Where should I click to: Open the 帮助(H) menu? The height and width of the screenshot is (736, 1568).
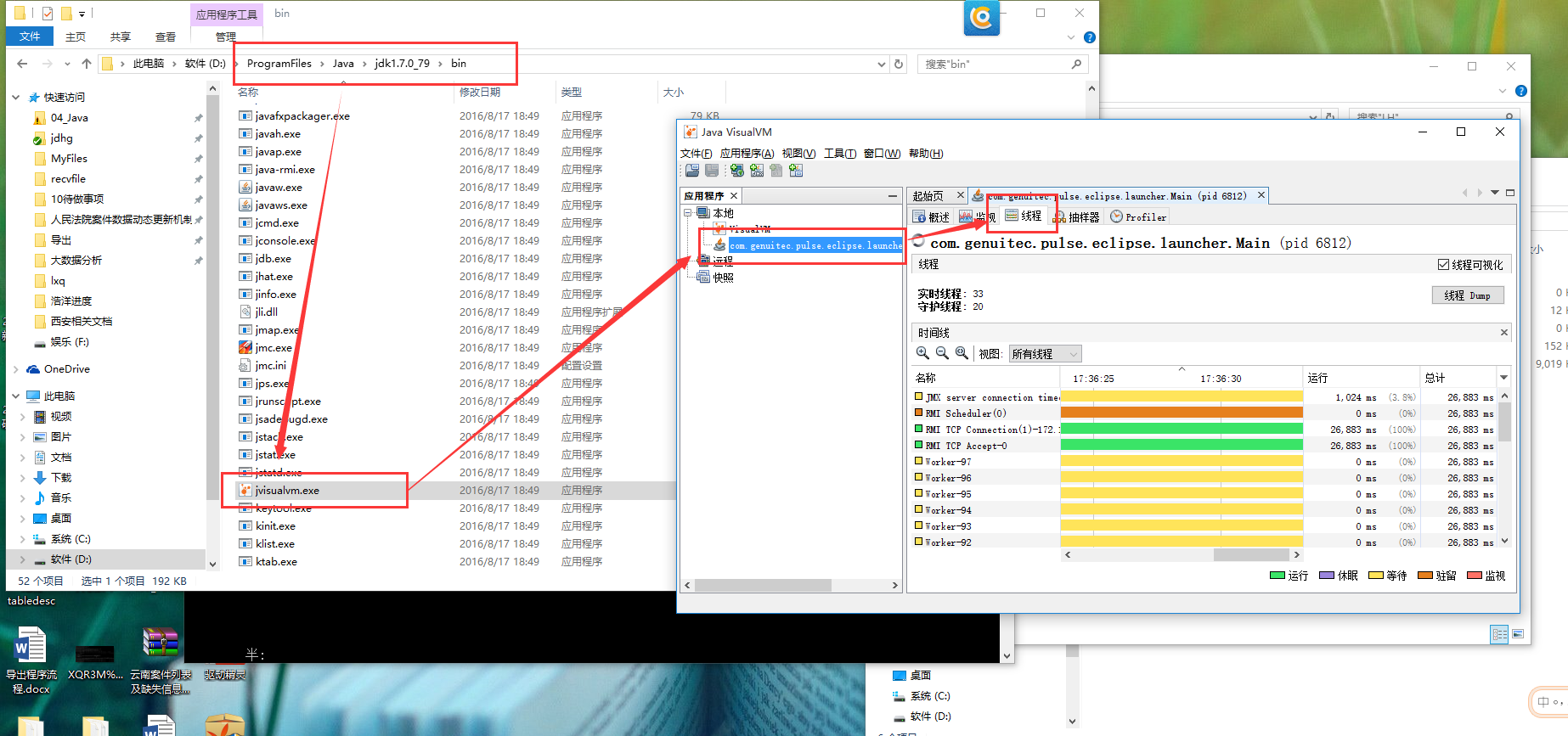click(925, 154)
